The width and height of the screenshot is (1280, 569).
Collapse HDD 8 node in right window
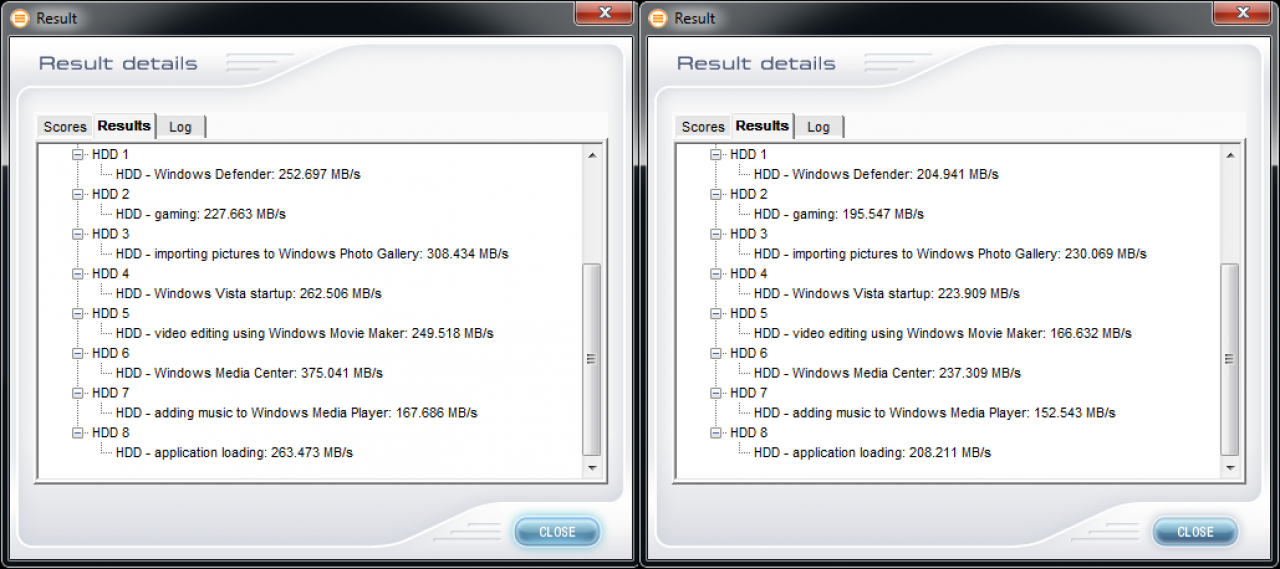[x=716, y=433]
